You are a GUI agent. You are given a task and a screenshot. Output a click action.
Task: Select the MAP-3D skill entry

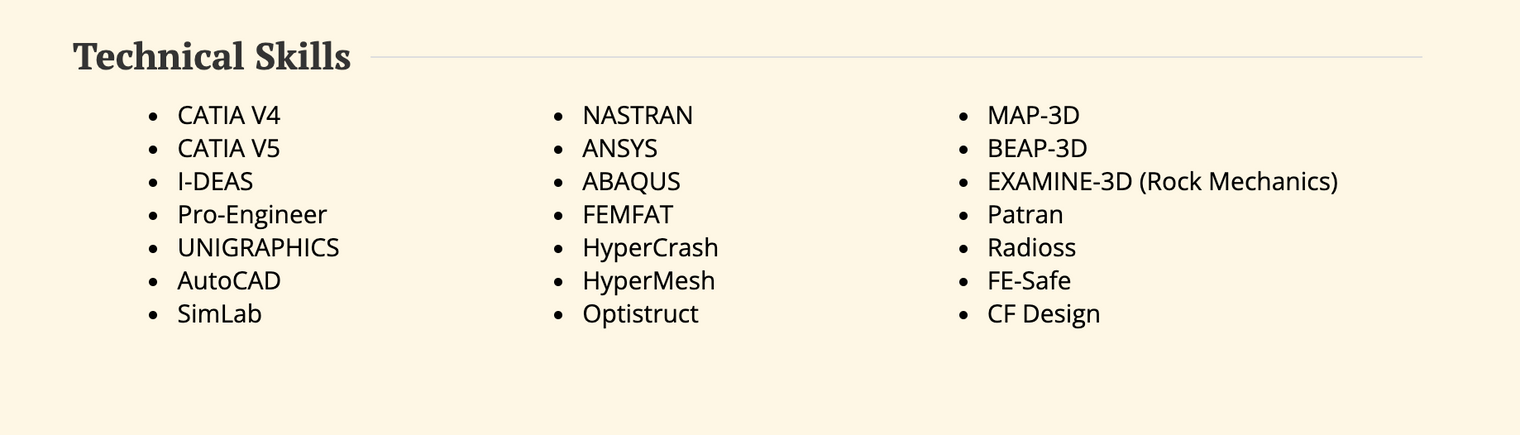1034,116
